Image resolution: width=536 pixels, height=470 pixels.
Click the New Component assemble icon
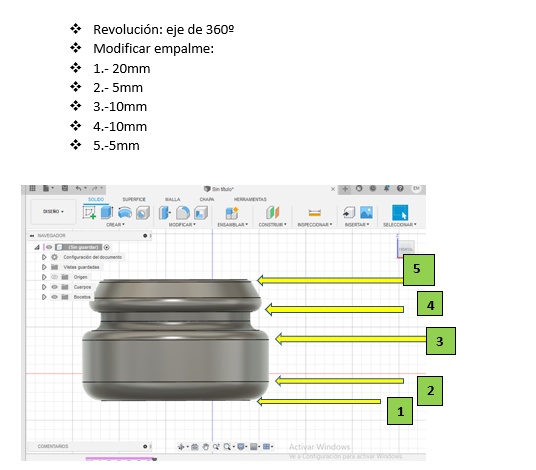point(232,213)
